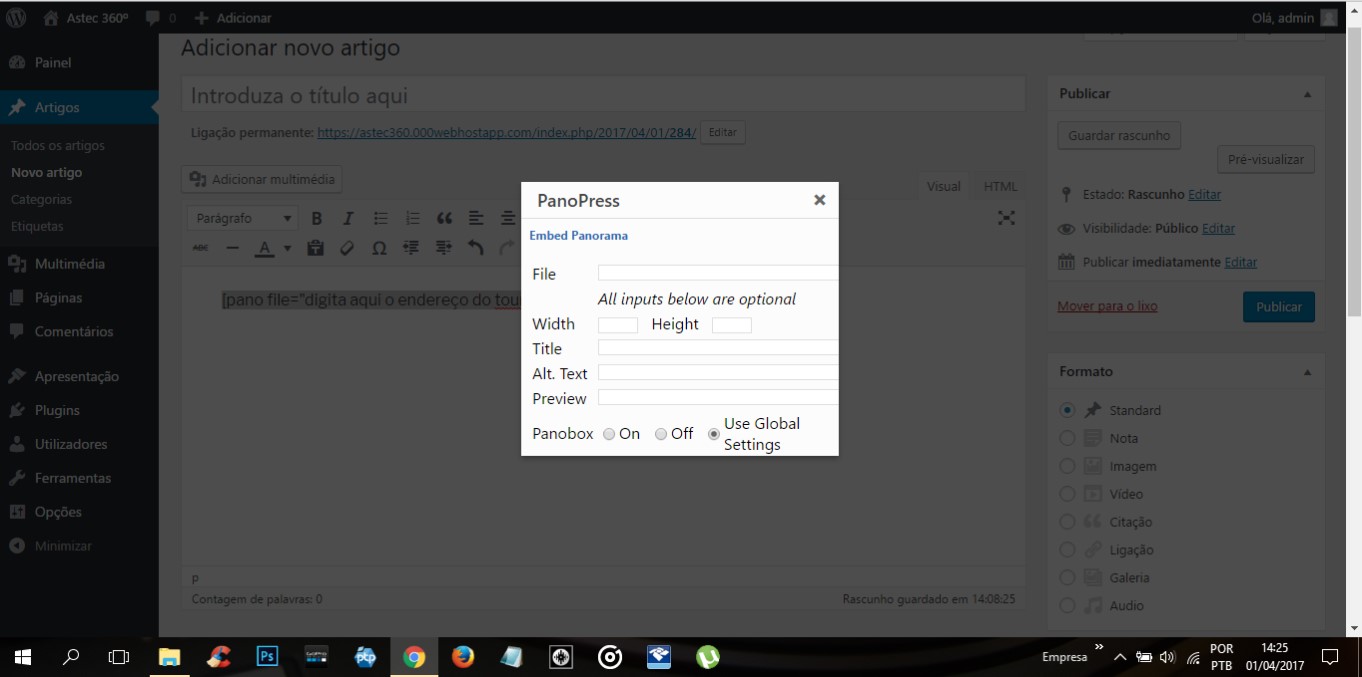Viewport: 1362px width, 677px height.
Task: Click the Omega special character icon
Action: tap(379, 248)
